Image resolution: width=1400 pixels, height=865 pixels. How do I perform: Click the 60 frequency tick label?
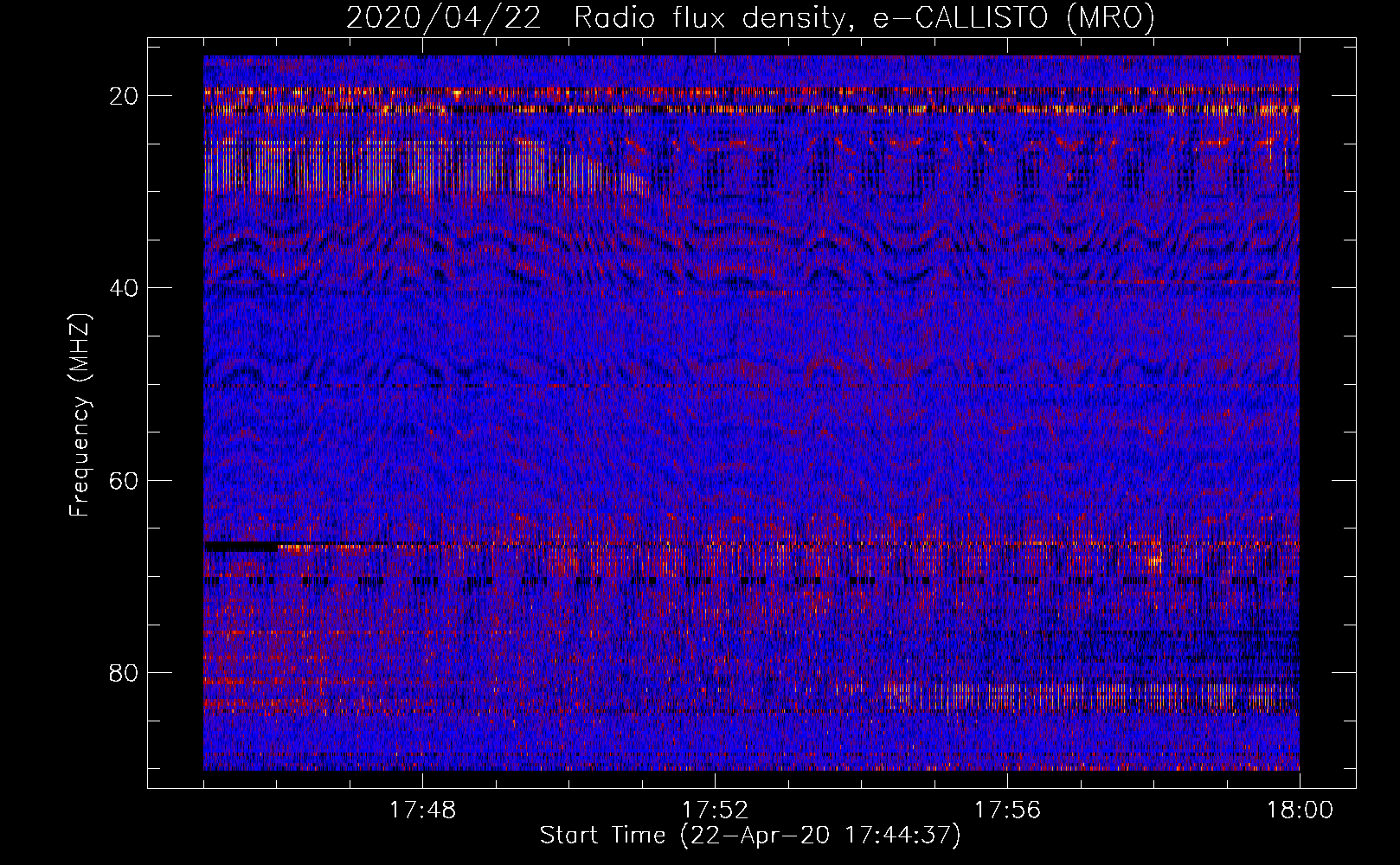(125, 480)
